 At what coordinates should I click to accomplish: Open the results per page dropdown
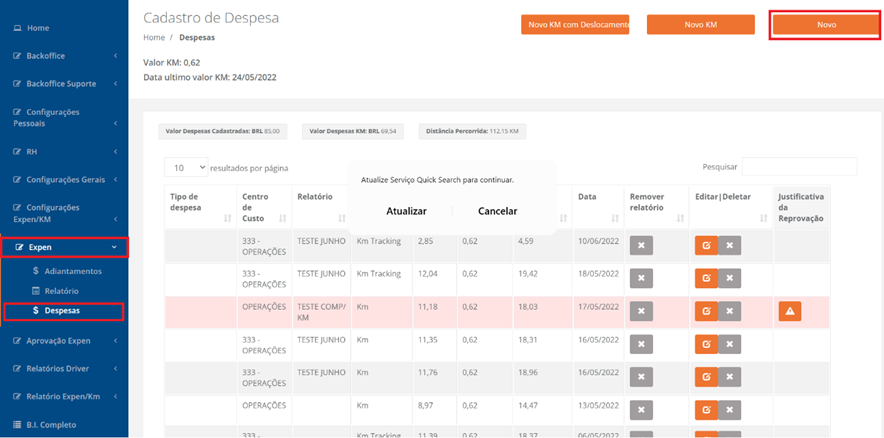tap(186, 167)
